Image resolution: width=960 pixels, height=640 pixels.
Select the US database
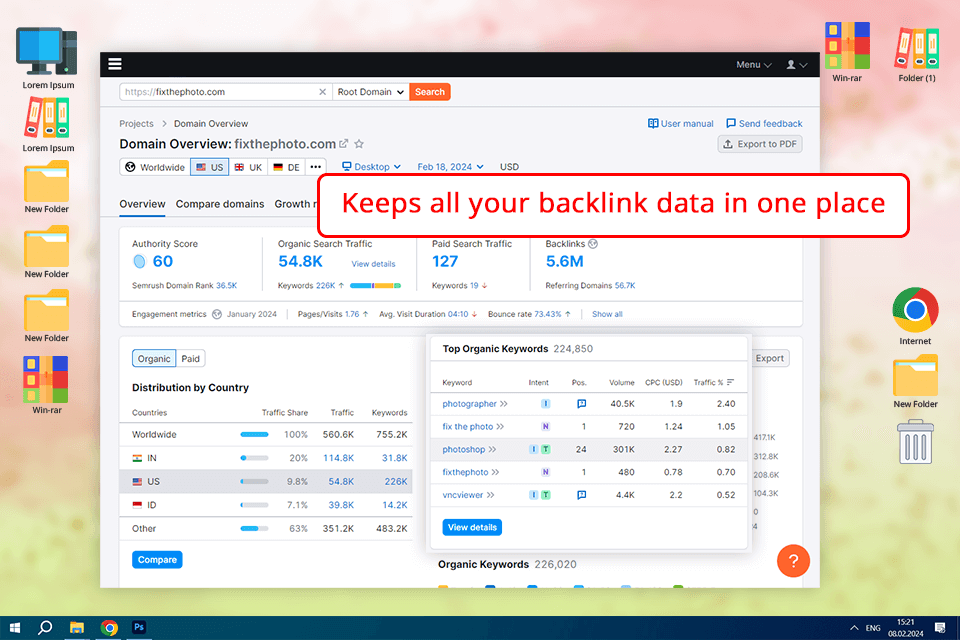[209, 167]
